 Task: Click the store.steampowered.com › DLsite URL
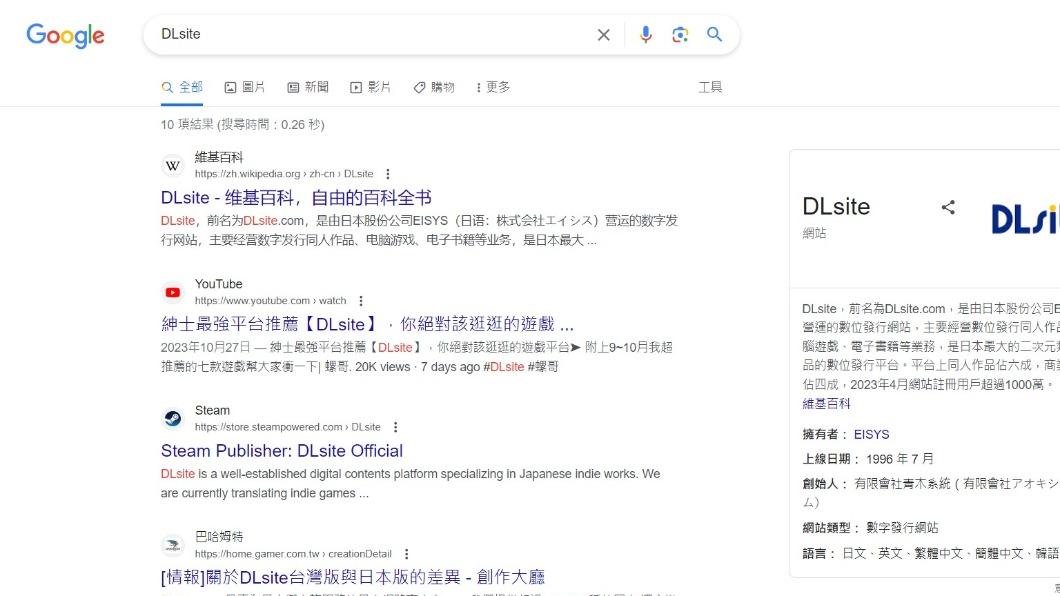[x=288, y=427]
